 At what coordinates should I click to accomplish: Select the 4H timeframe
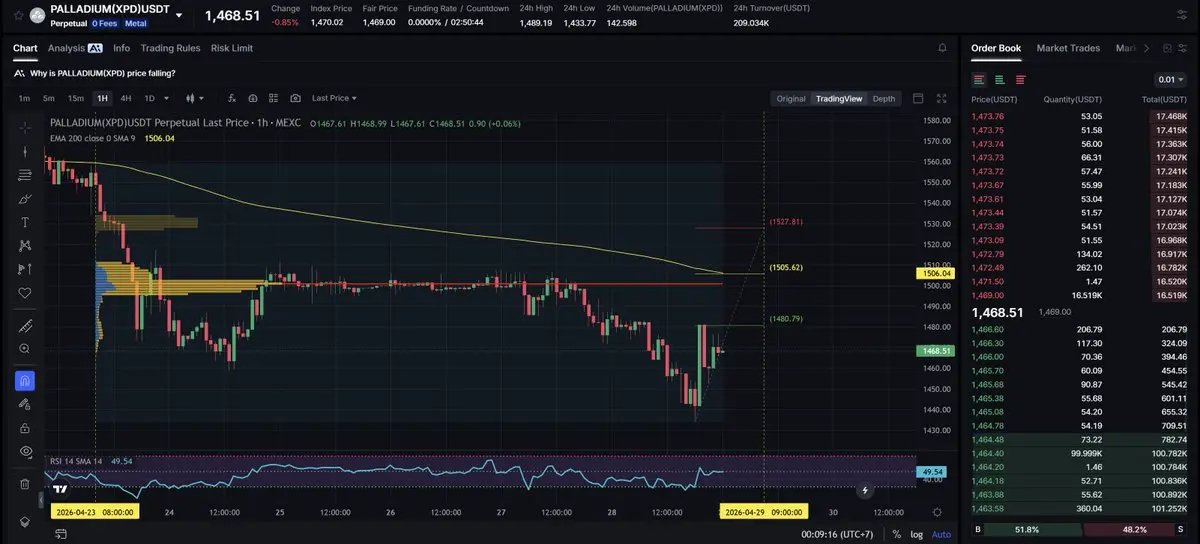(x=126, y=98)
